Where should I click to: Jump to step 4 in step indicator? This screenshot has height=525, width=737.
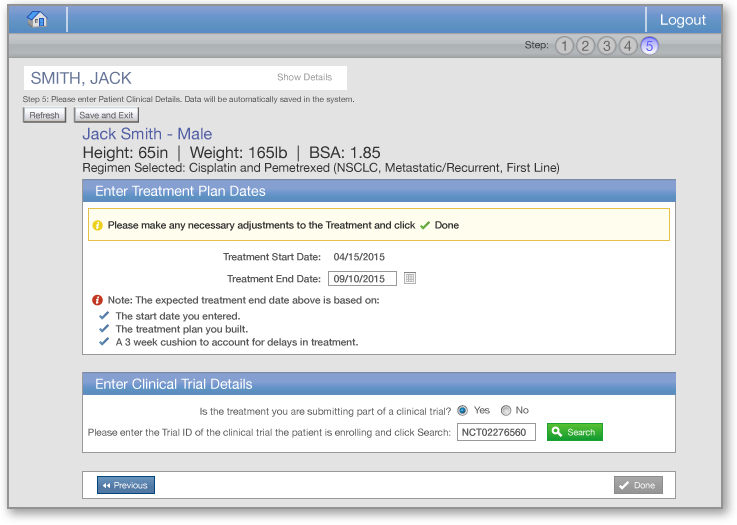point(628,46)
